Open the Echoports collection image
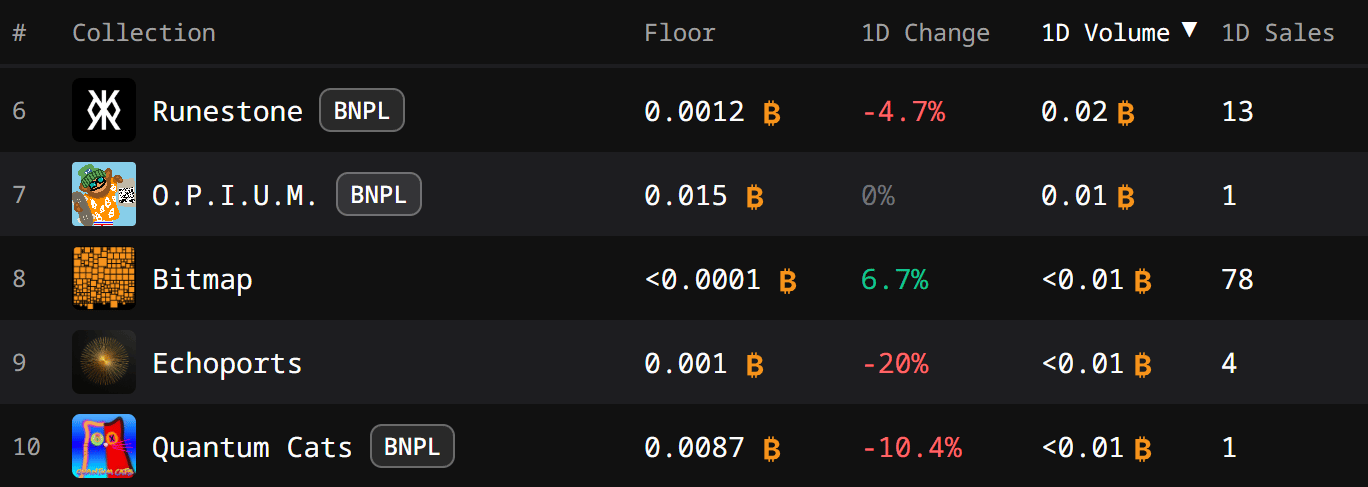 [x=104, y=362]
